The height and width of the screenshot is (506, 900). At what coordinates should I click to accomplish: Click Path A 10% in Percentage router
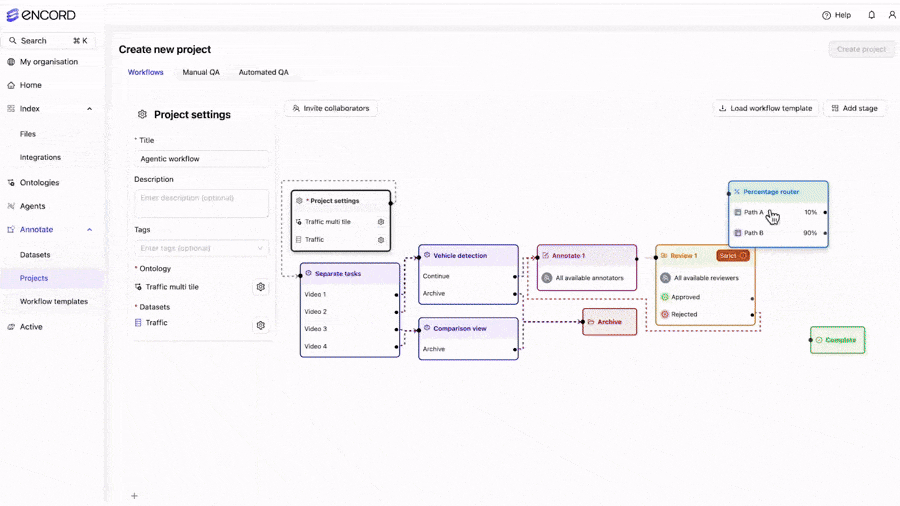778,212
